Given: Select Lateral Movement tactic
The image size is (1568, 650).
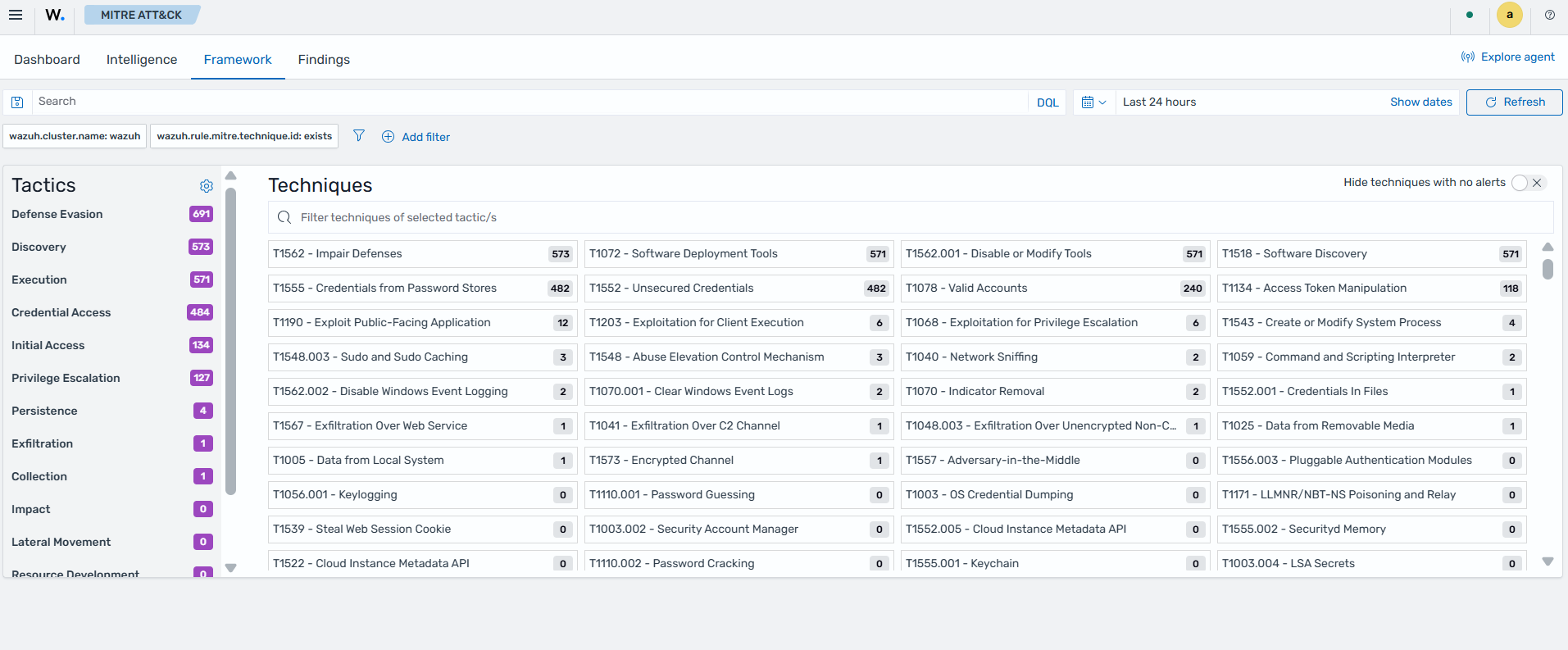Looking at the screenshot, I should pos(112,542).
